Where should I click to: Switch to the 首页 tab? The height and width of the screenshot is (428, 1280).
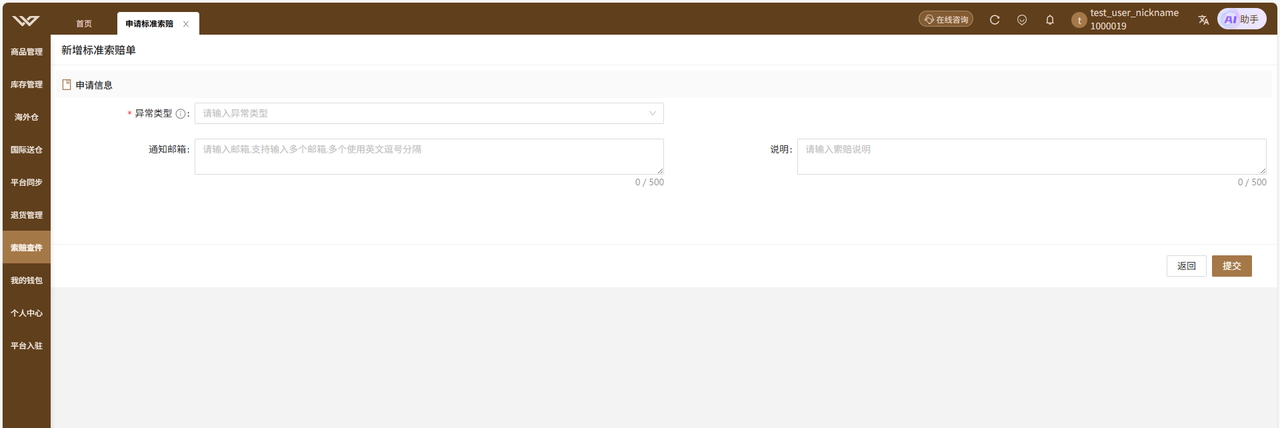[x=84, y=23]
